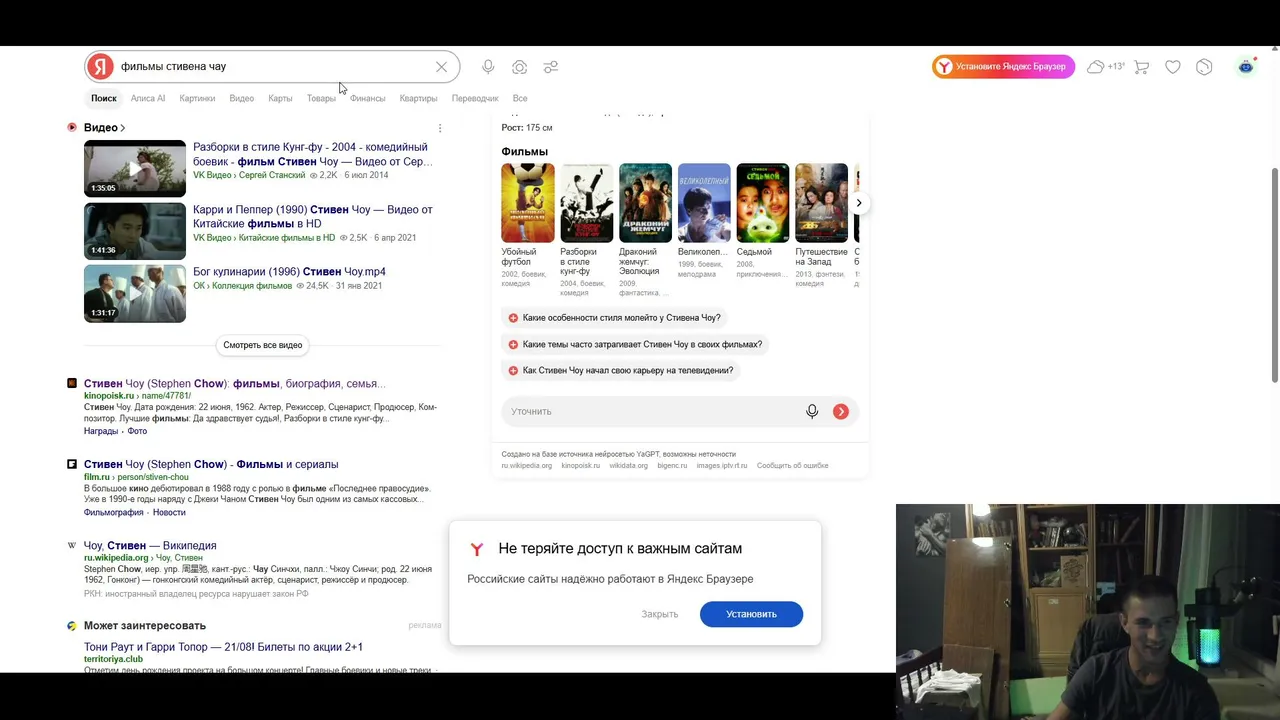
Task: Open the Новости sublink under film.ru
Action: [169, 512]
